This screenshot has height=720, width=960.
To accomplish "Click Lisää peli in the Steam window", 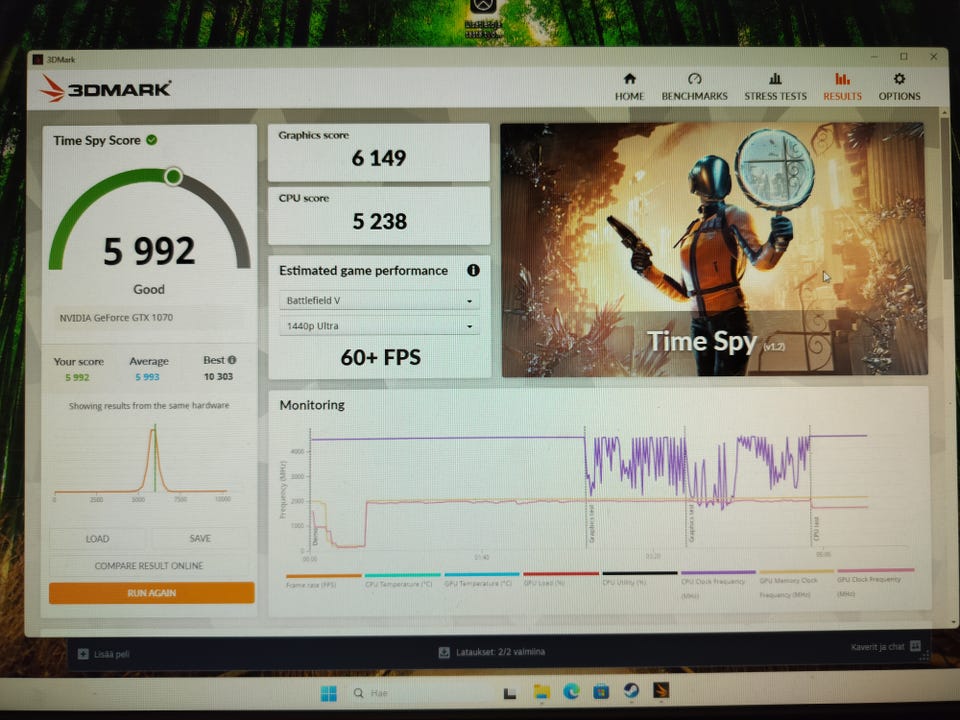I will click(104, 654).
